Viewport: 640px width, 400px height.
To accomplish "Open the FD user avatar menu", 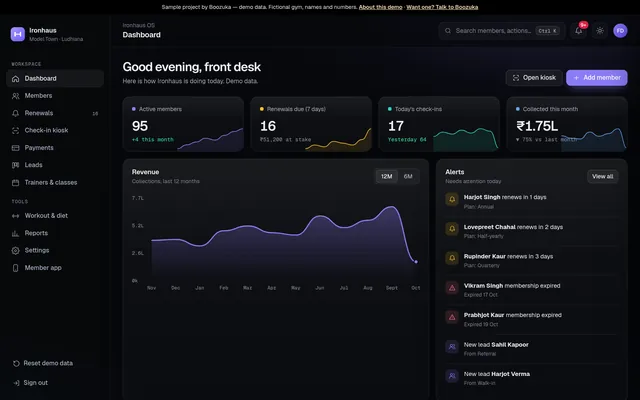I will [x=620, y=31].
